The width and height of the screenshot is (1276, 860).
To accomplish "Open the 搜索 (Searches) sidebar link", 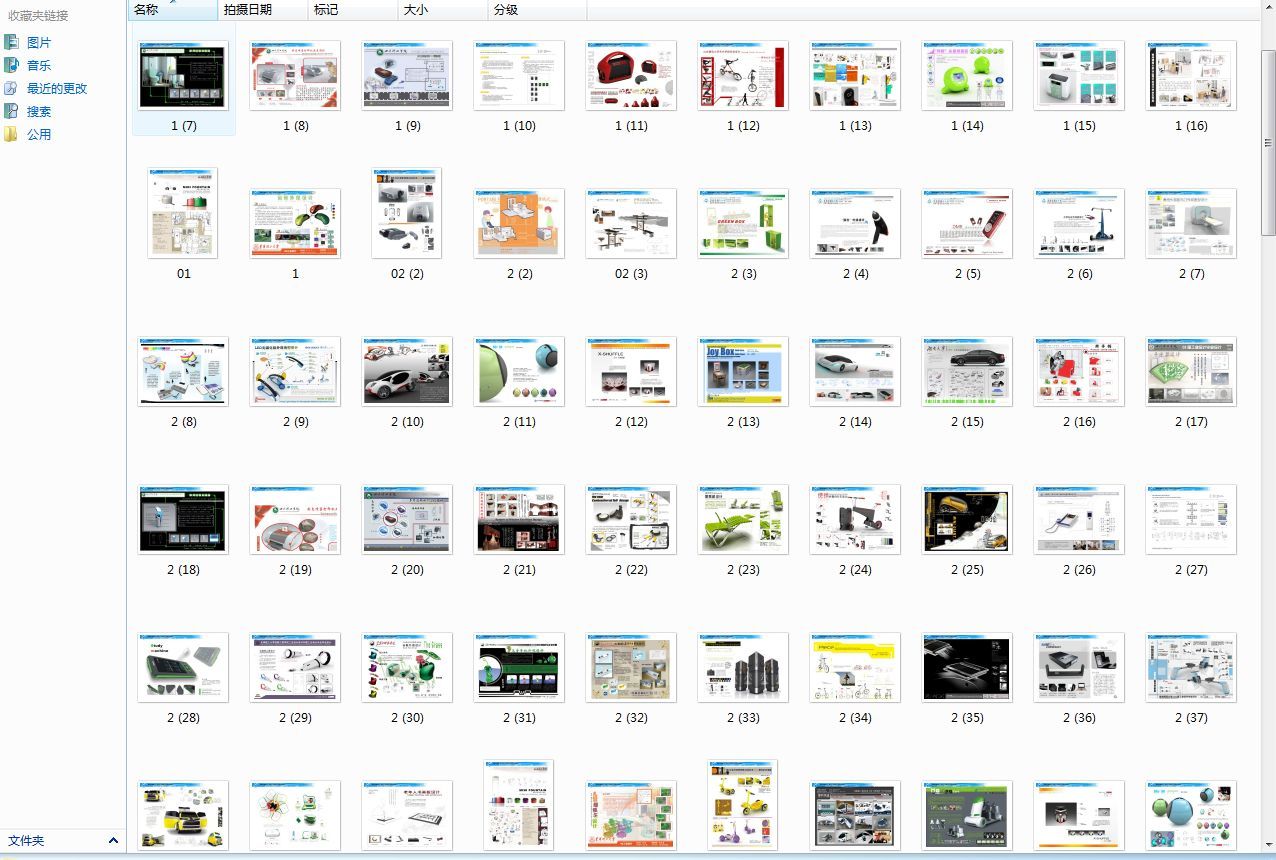I will [x=38, y=111].
